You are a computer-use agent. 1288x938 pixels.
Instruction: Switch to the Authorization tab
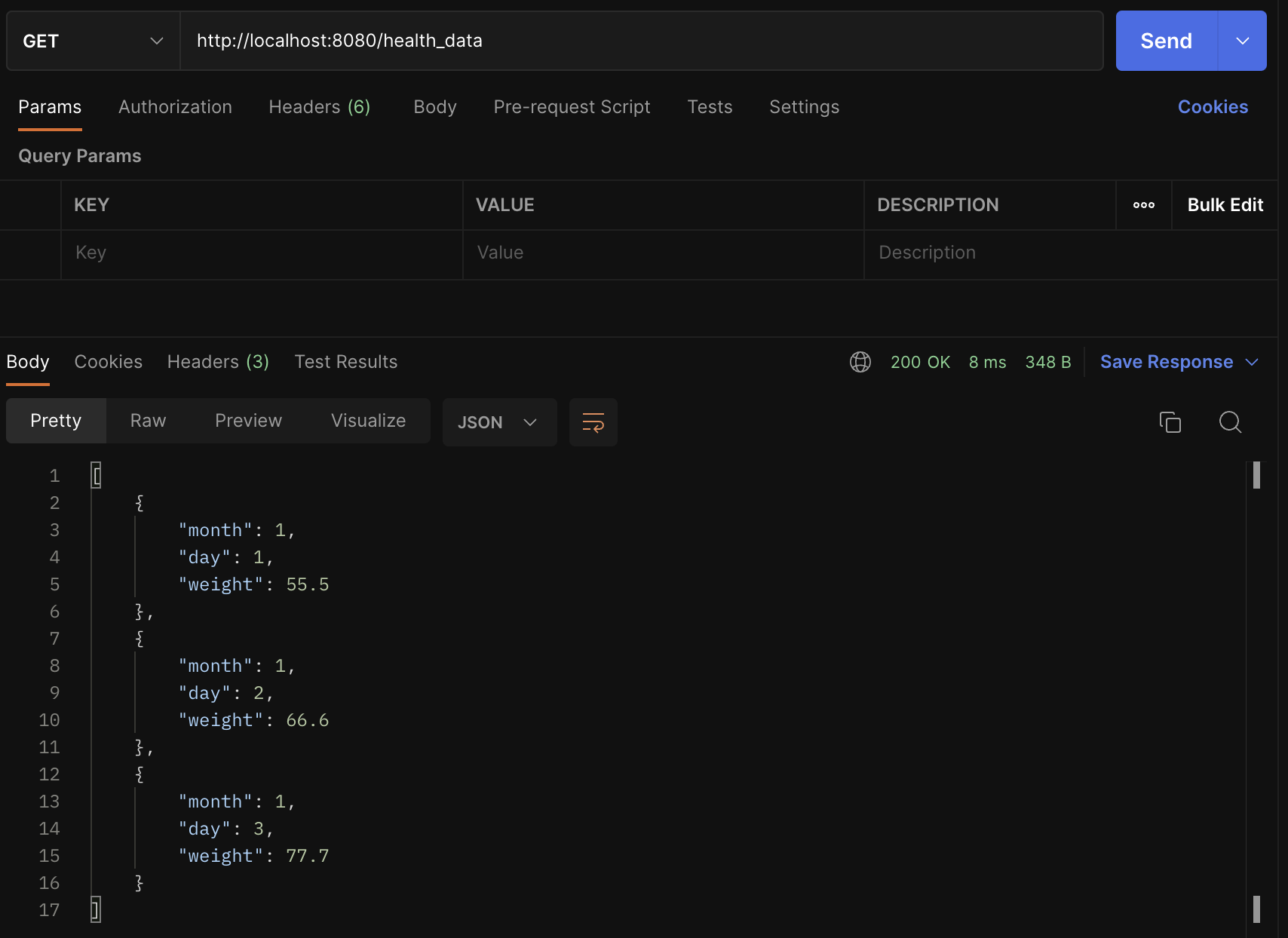175,107
